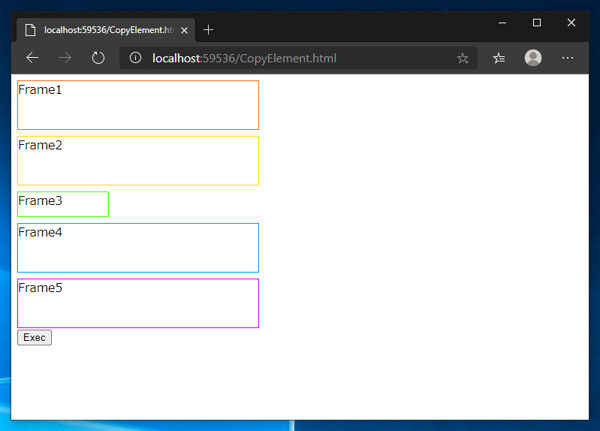
Task: Open a new browser tab
Action: 208,29
